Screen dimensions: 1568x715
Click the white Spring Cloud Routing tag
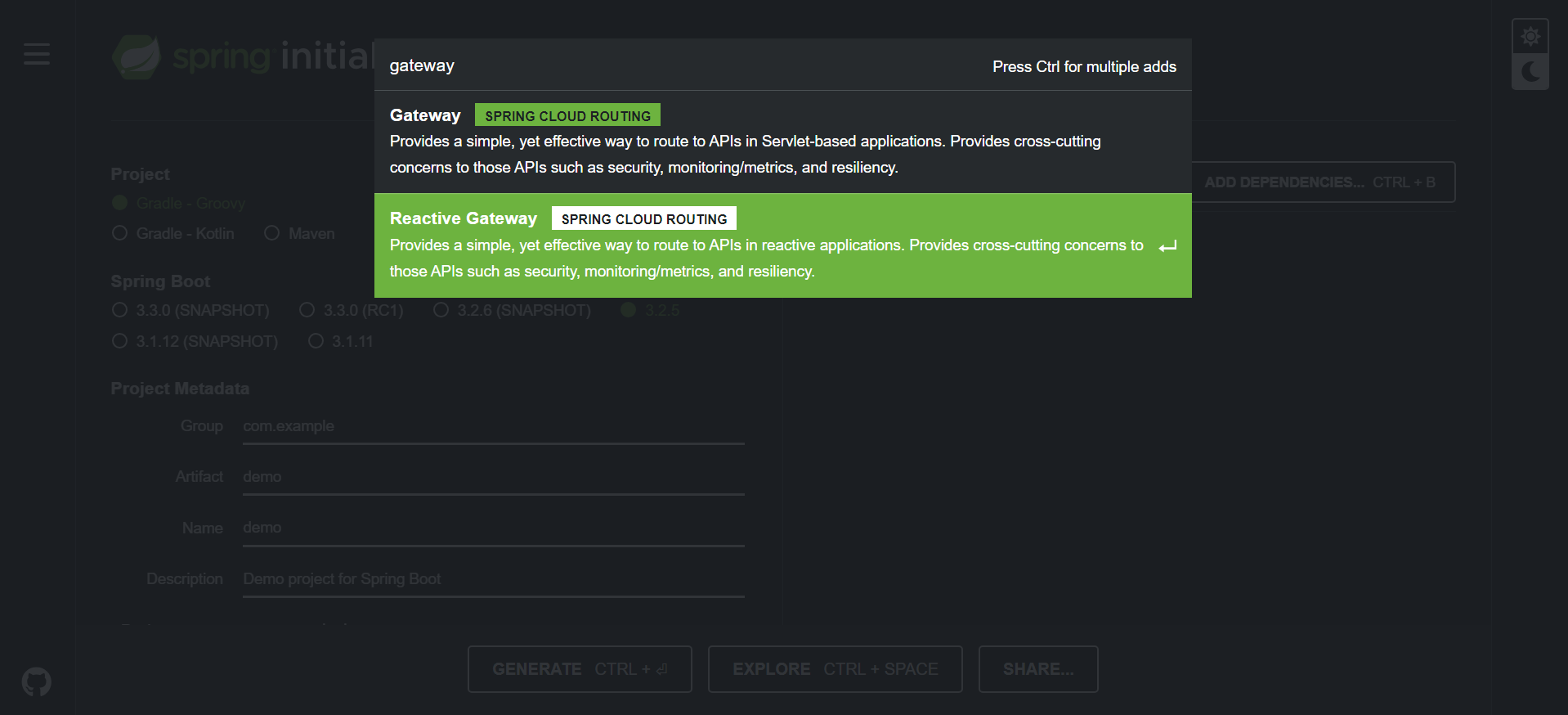click(644, 218)
